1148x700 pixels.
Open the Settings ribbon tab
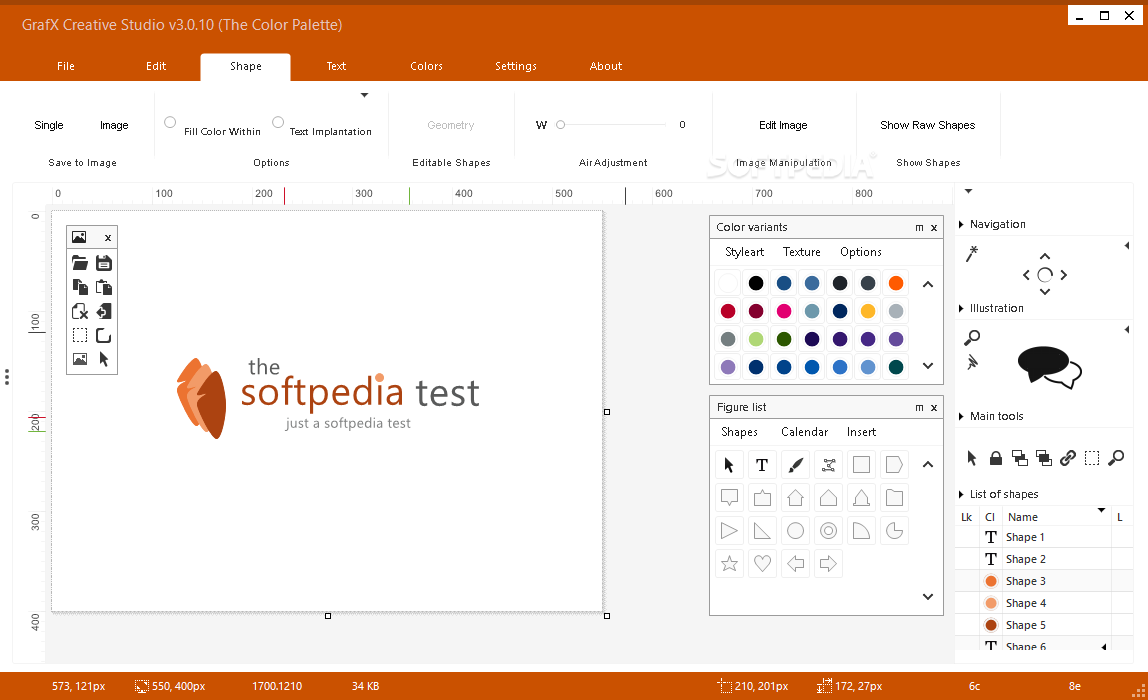515,66
